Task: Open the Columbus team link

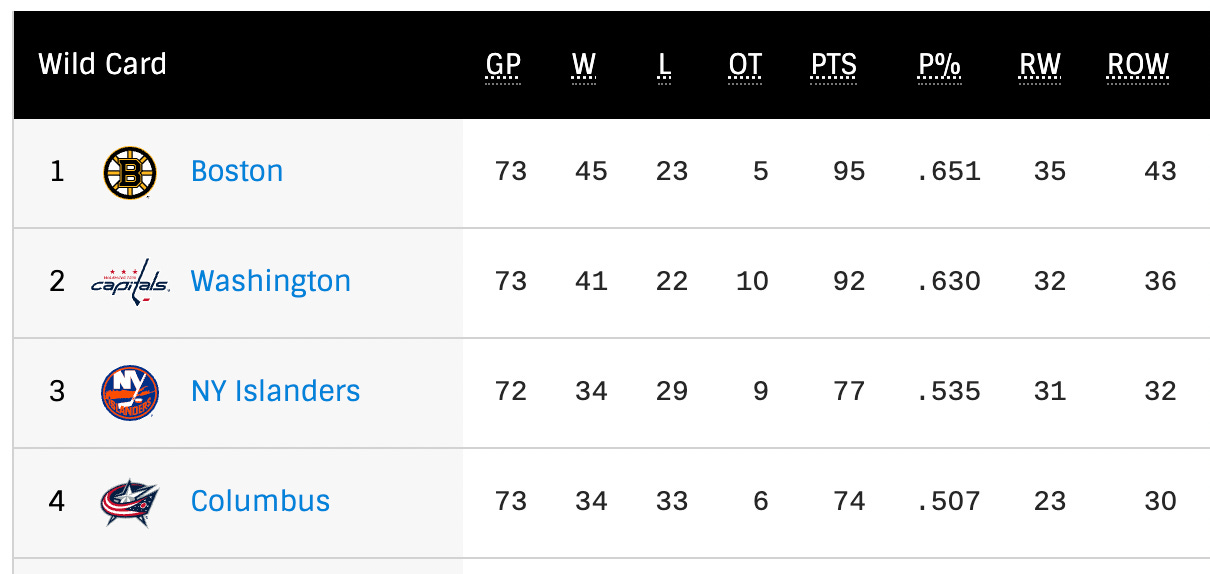Action: click(261, 501)
